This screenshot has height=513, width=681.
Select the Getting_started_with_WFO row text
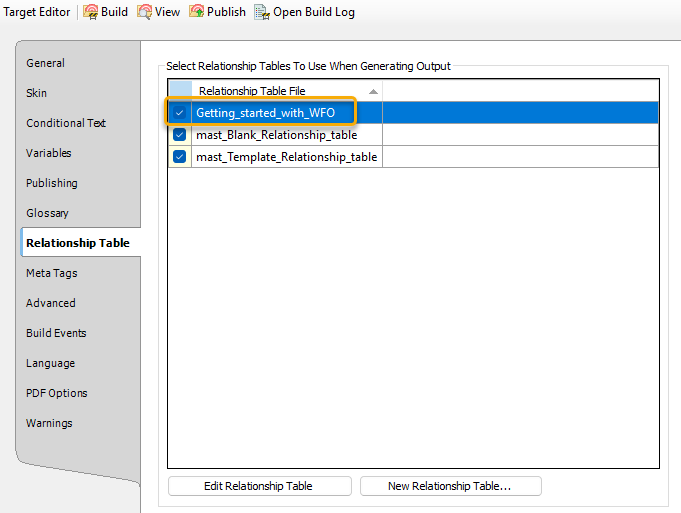(265, 113)
